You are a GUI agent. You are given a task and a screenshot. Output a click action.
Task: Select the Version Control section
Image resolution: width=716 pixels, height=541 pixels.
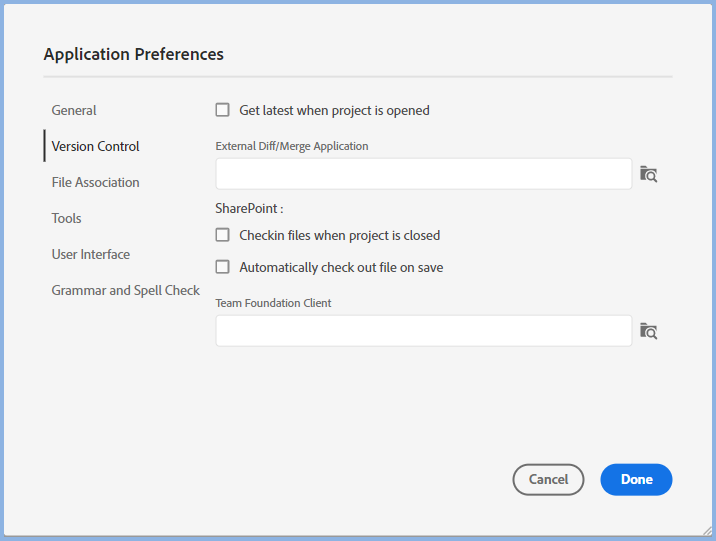pos(96,146)
